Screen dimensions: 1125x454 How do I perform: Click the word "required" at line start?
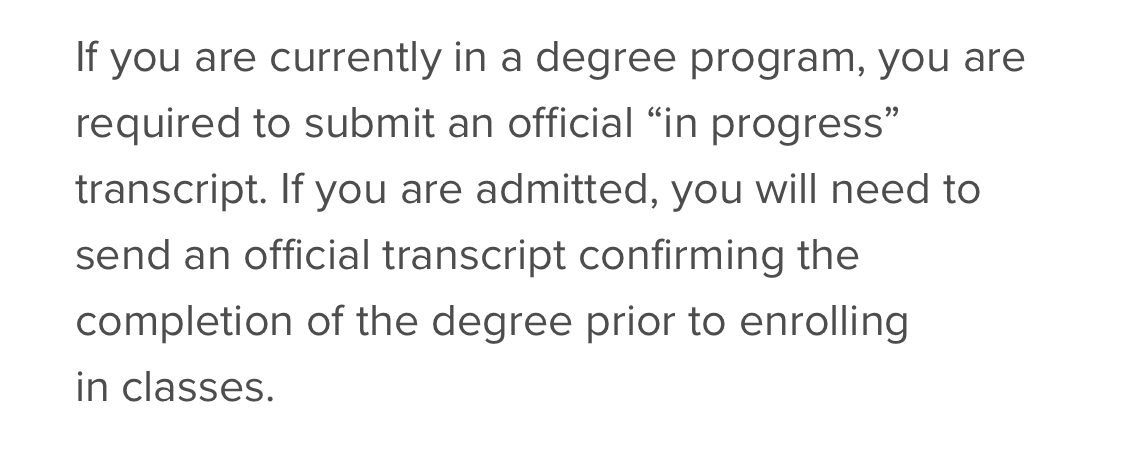157,125
